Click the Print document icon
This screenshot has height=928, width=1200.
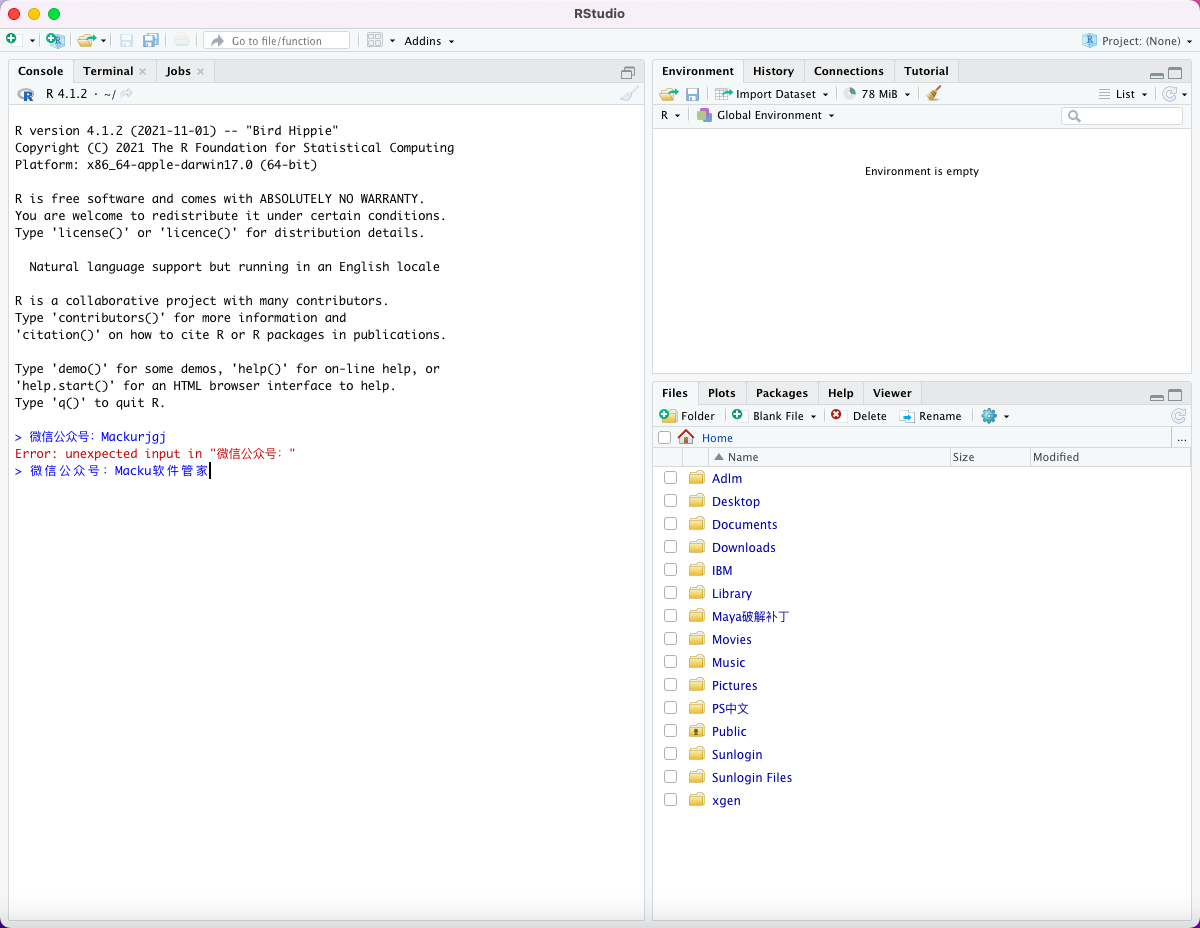click(x=181, y=40)
